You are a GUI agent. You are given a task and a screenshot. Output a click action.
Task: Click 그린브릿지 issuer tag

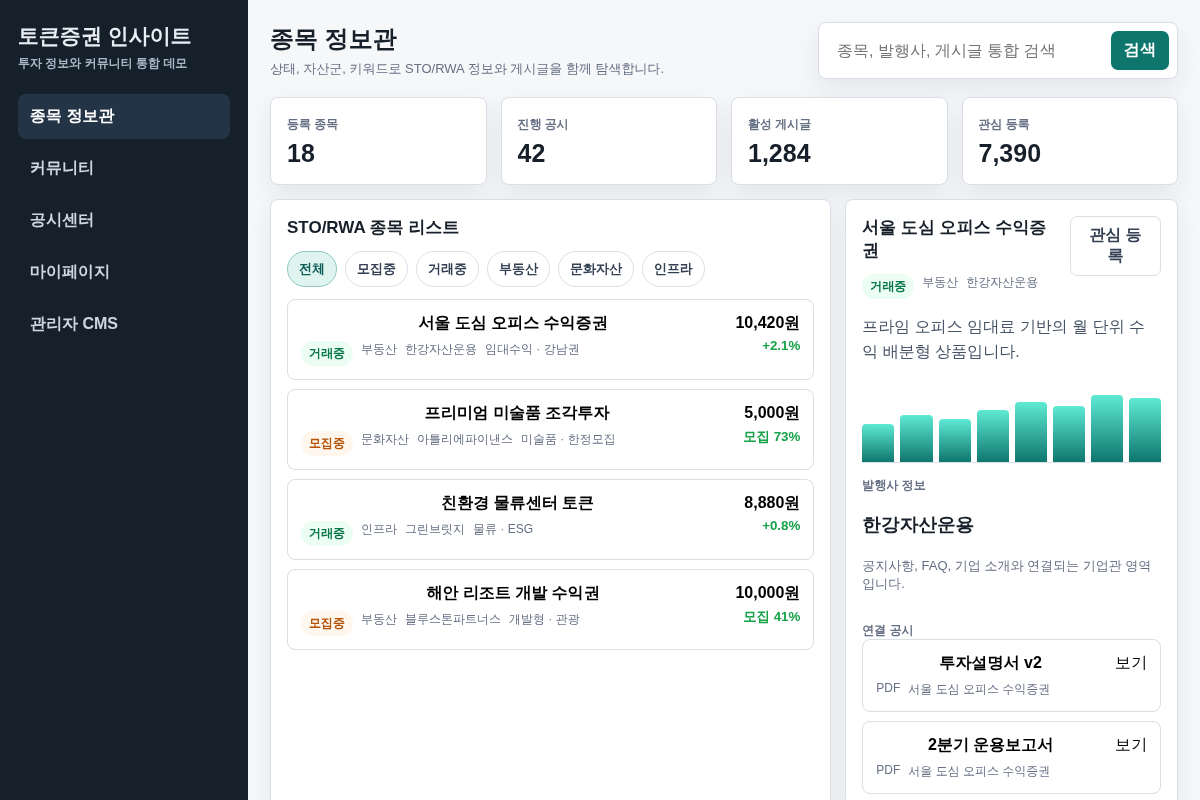[435, 530]
